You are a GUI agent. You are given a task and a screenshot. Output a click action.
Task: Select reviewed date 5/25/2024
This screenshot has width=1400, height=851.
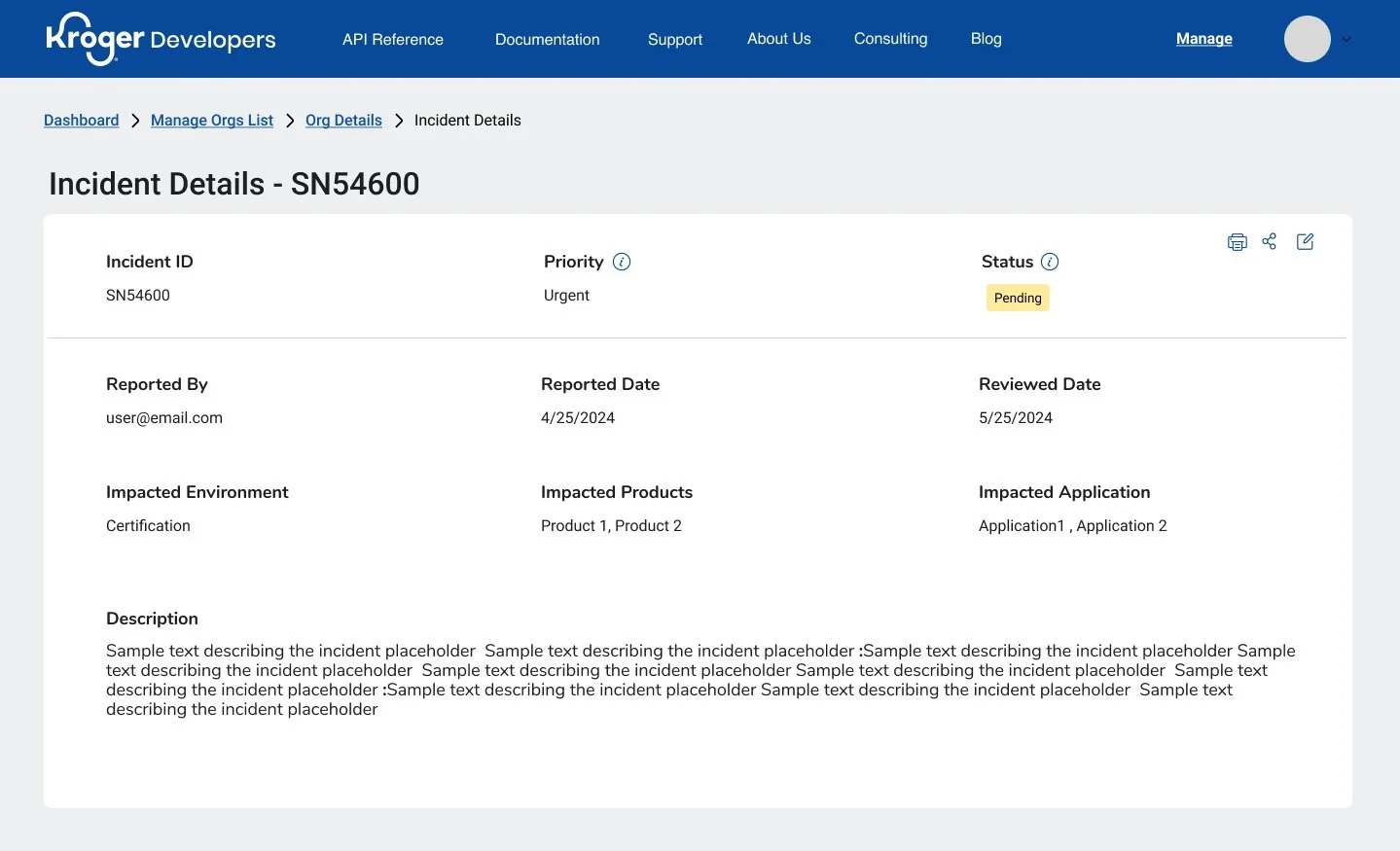(1016, 418)
